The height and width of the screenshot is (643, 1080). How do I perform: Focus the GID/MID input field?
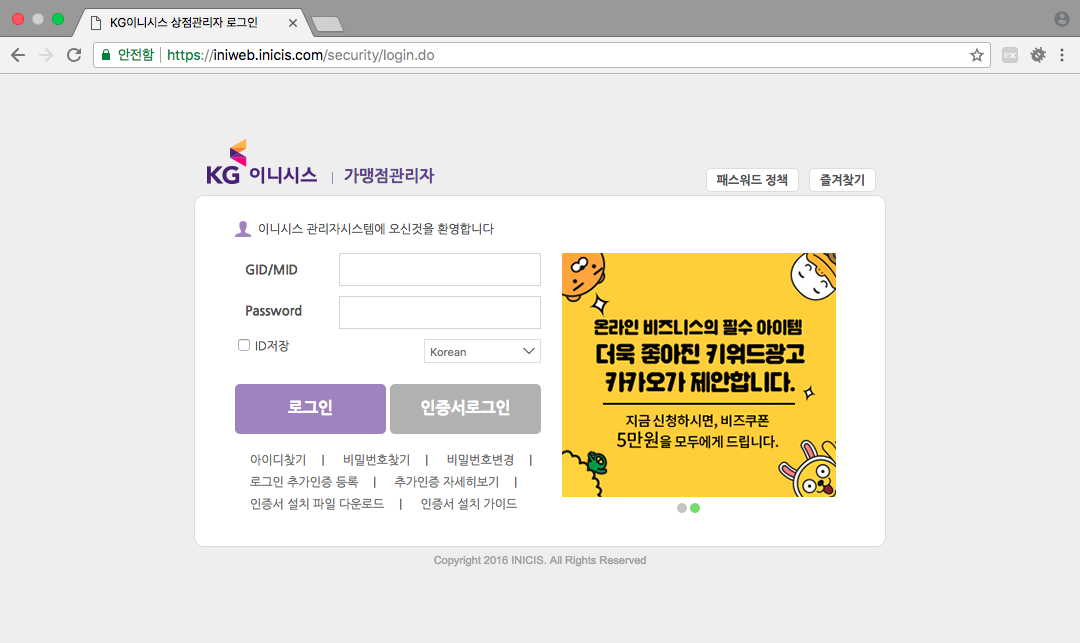439,269
